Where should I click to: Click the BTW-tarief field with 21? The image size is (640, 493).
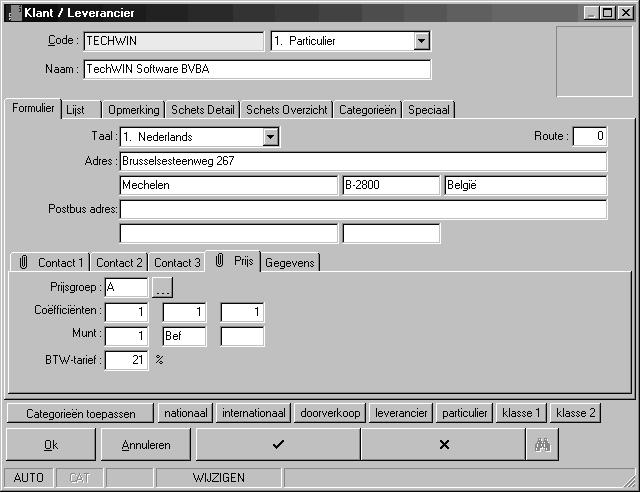(x=127, y=360)
